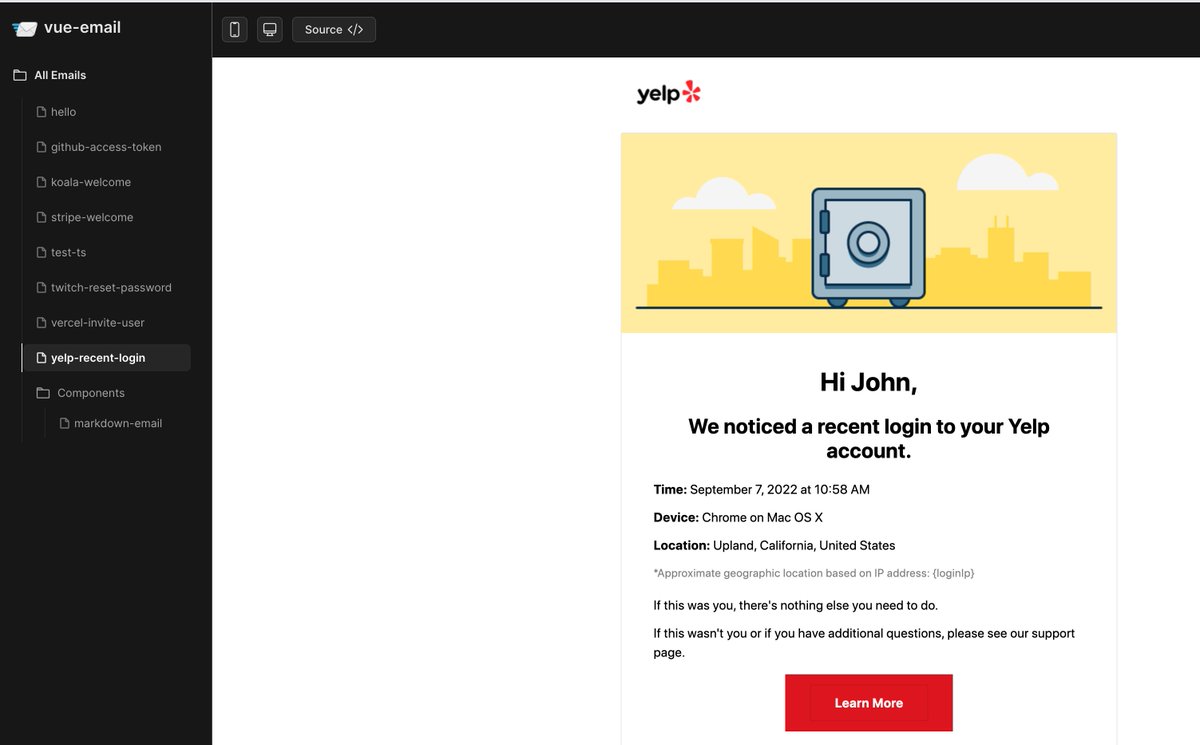The width and height of the screenshot is (1200, 745).
Task: Switch to mobile preview icon
Action: (235, 29)
